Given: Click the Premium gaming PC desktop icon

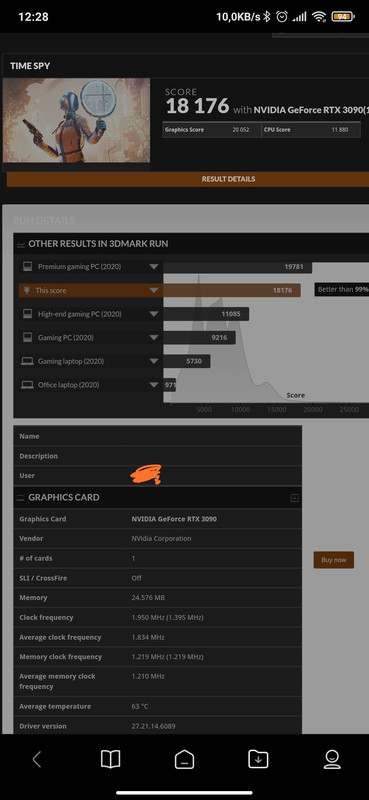Looking at the screenshot, I should 28,266.
